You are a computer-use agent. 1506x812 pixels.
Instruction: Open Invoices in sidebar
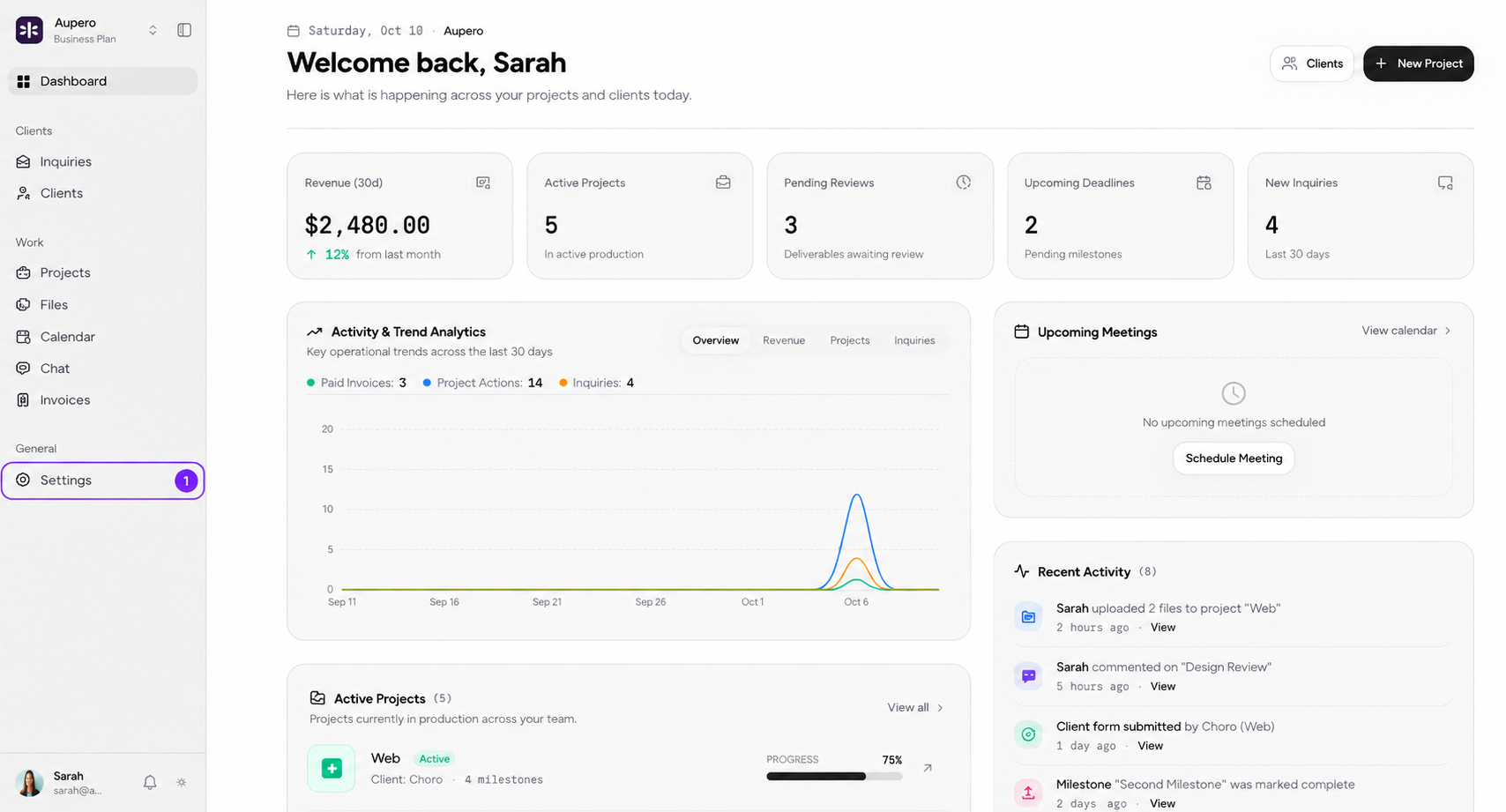(x=103, y=400)
